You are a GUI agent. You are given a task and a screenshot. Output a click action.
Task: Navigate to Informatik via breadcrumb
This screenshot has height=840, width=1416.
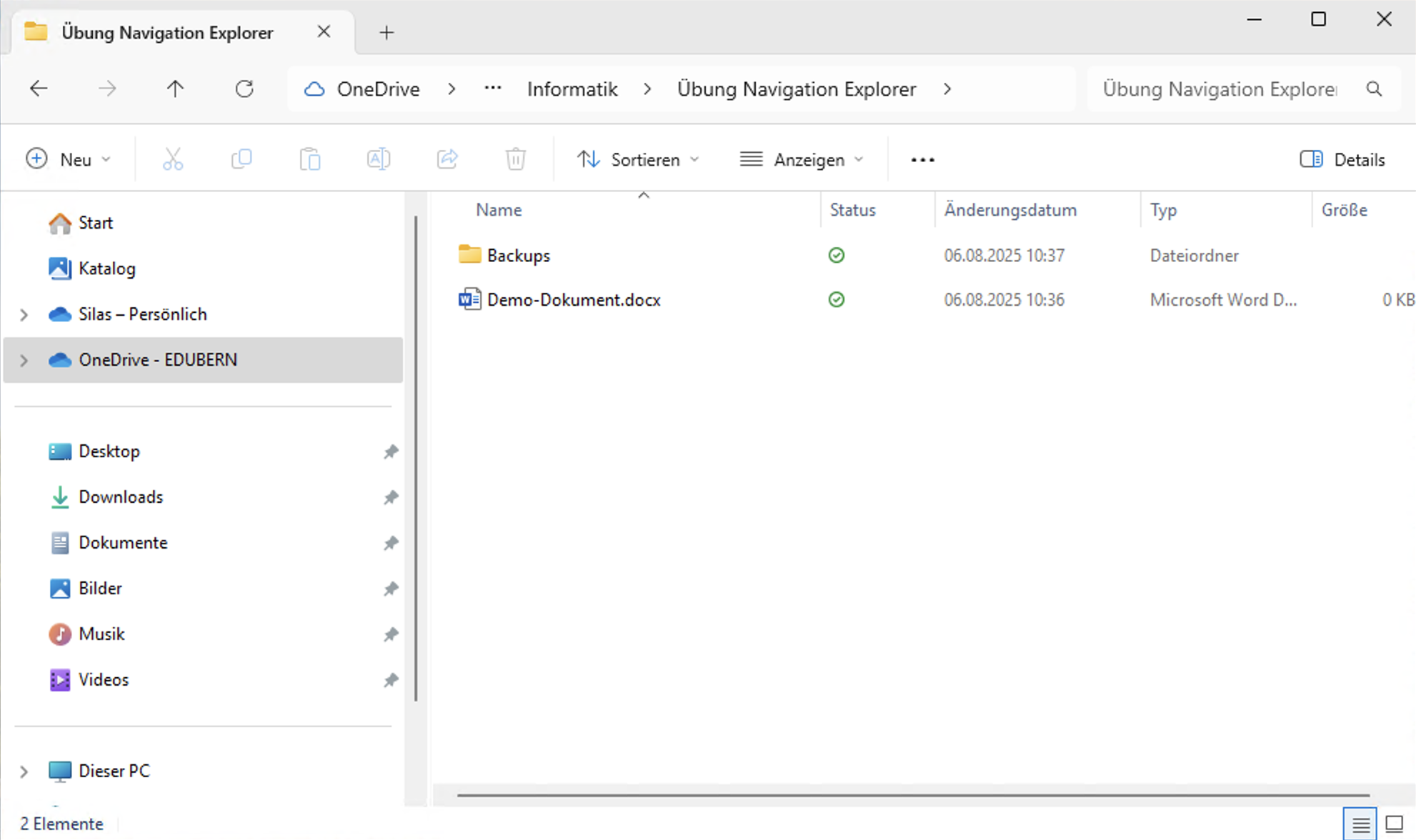[x=572, y=89]
